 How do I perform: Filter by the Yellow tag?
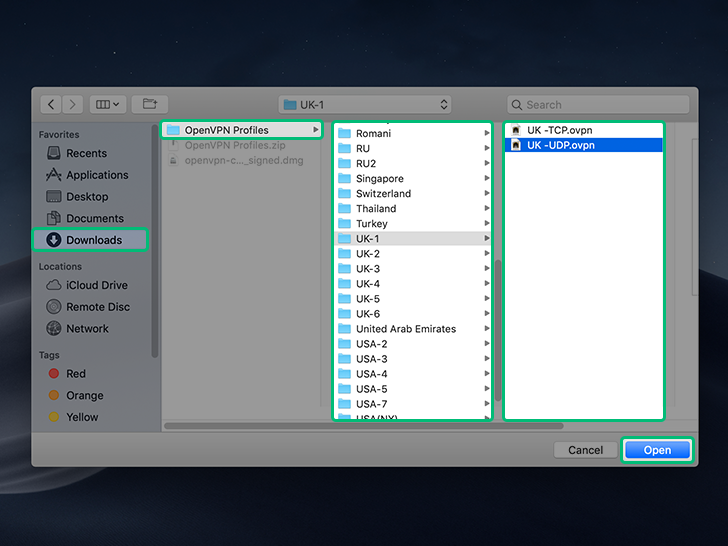point(82,417)
